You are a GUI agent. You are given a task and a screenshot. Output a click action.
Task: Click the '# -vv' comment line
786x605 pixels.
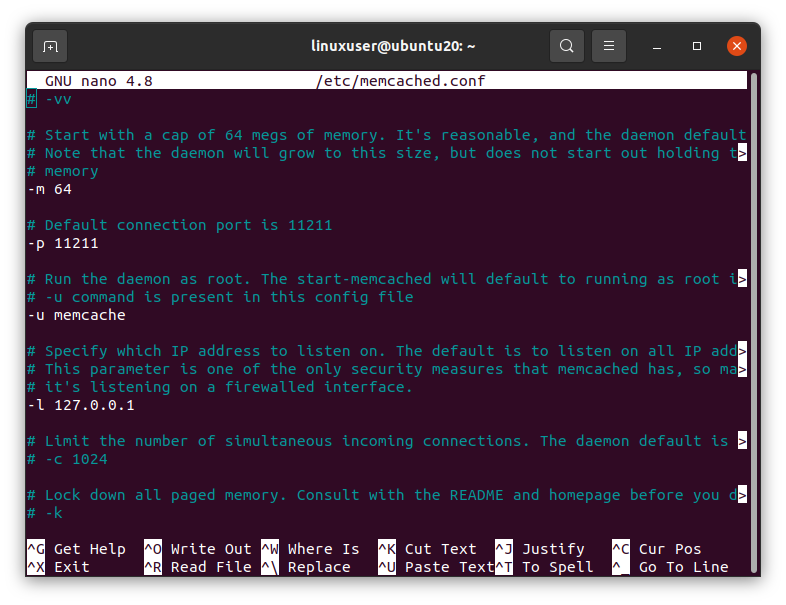click(50, 99)
